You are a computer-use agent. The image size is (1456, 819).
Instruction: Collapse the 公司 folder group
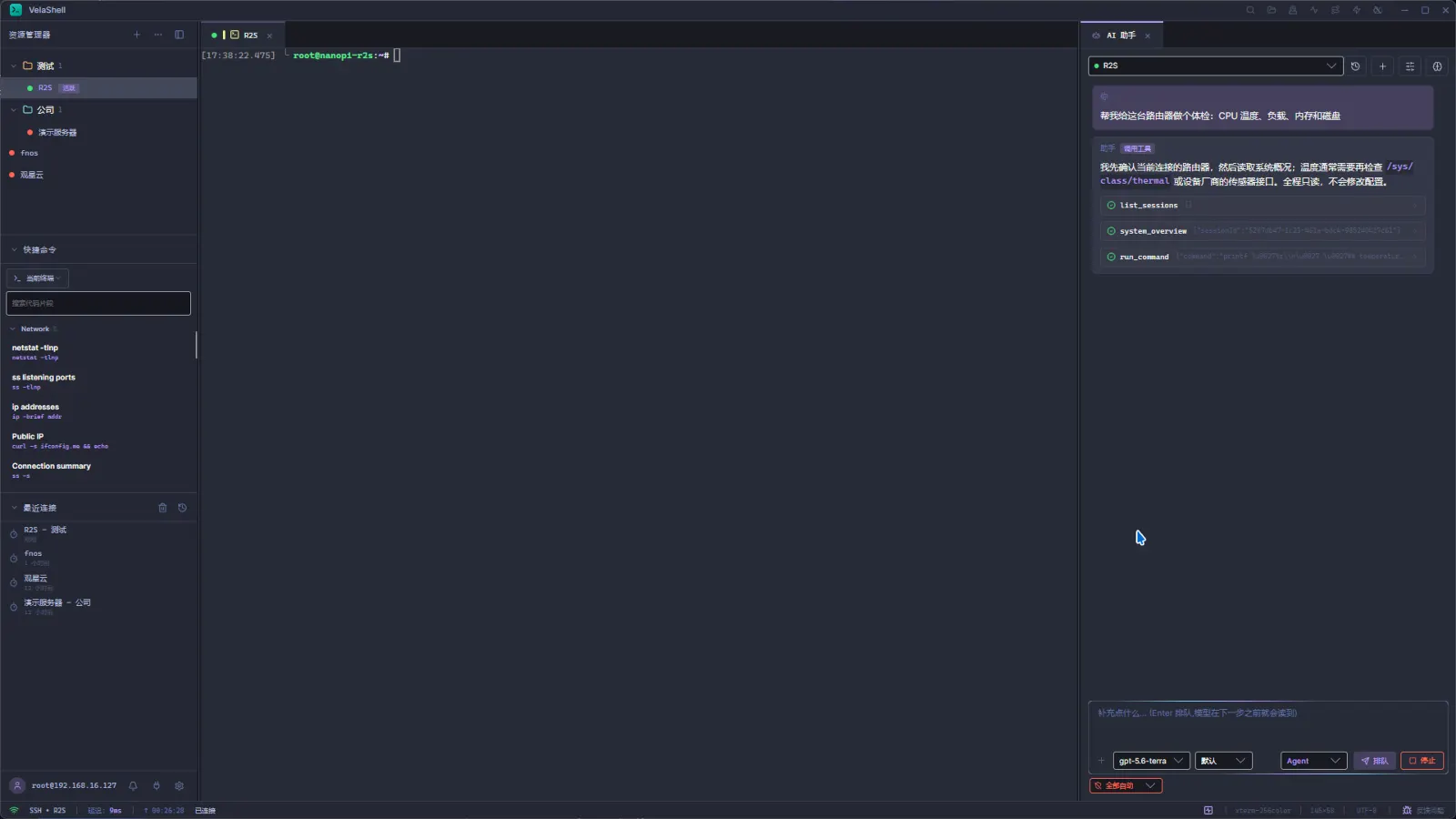click(14, 109)
